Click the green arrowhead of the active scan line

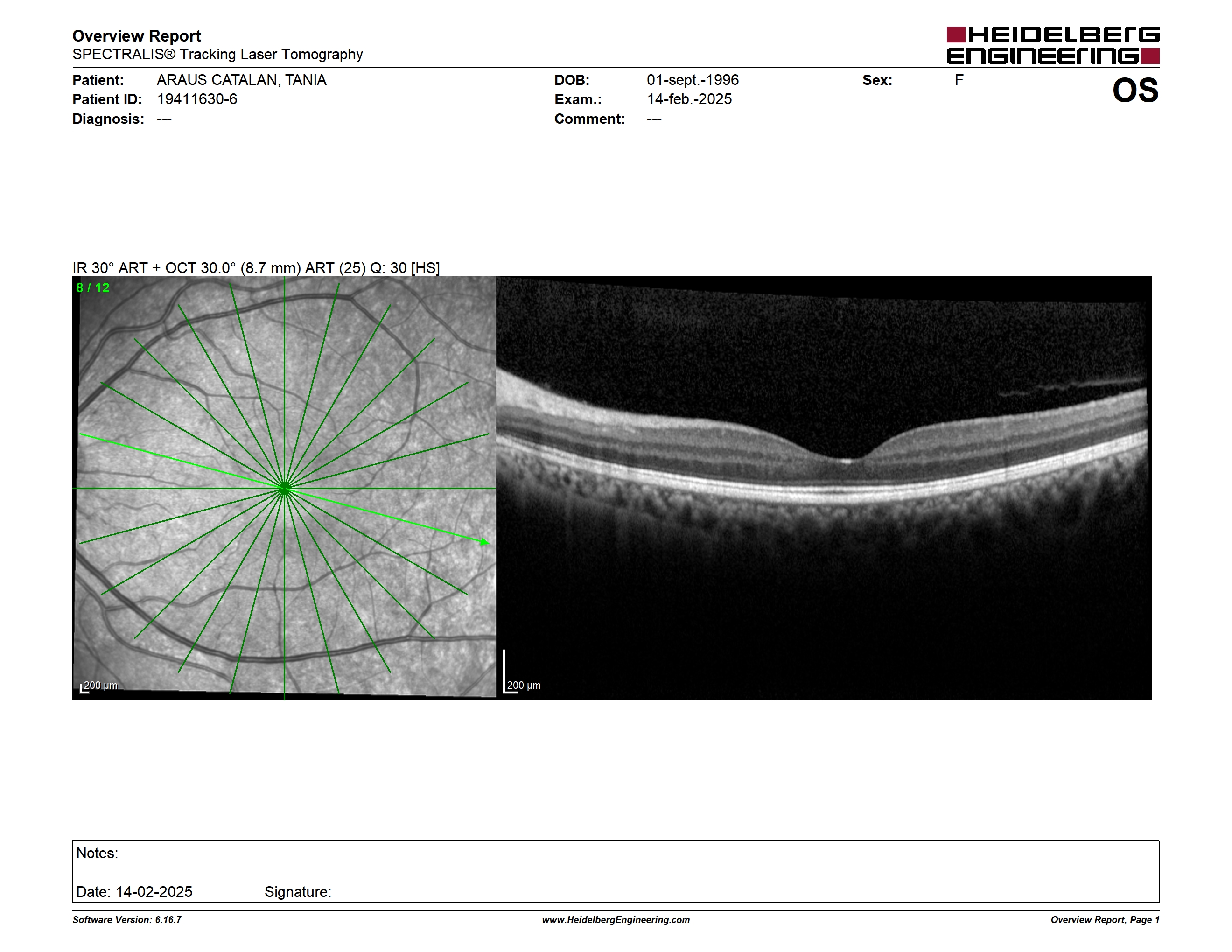tap(484, 542)
